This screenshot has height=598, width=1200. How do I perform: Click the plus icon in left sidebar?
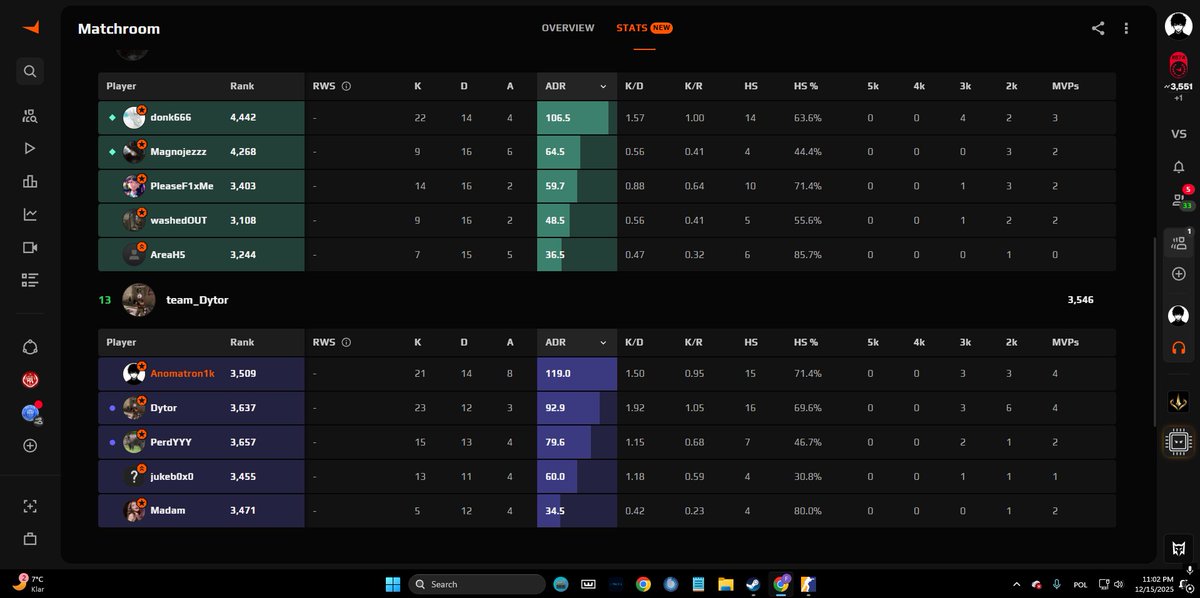[30, 446]
